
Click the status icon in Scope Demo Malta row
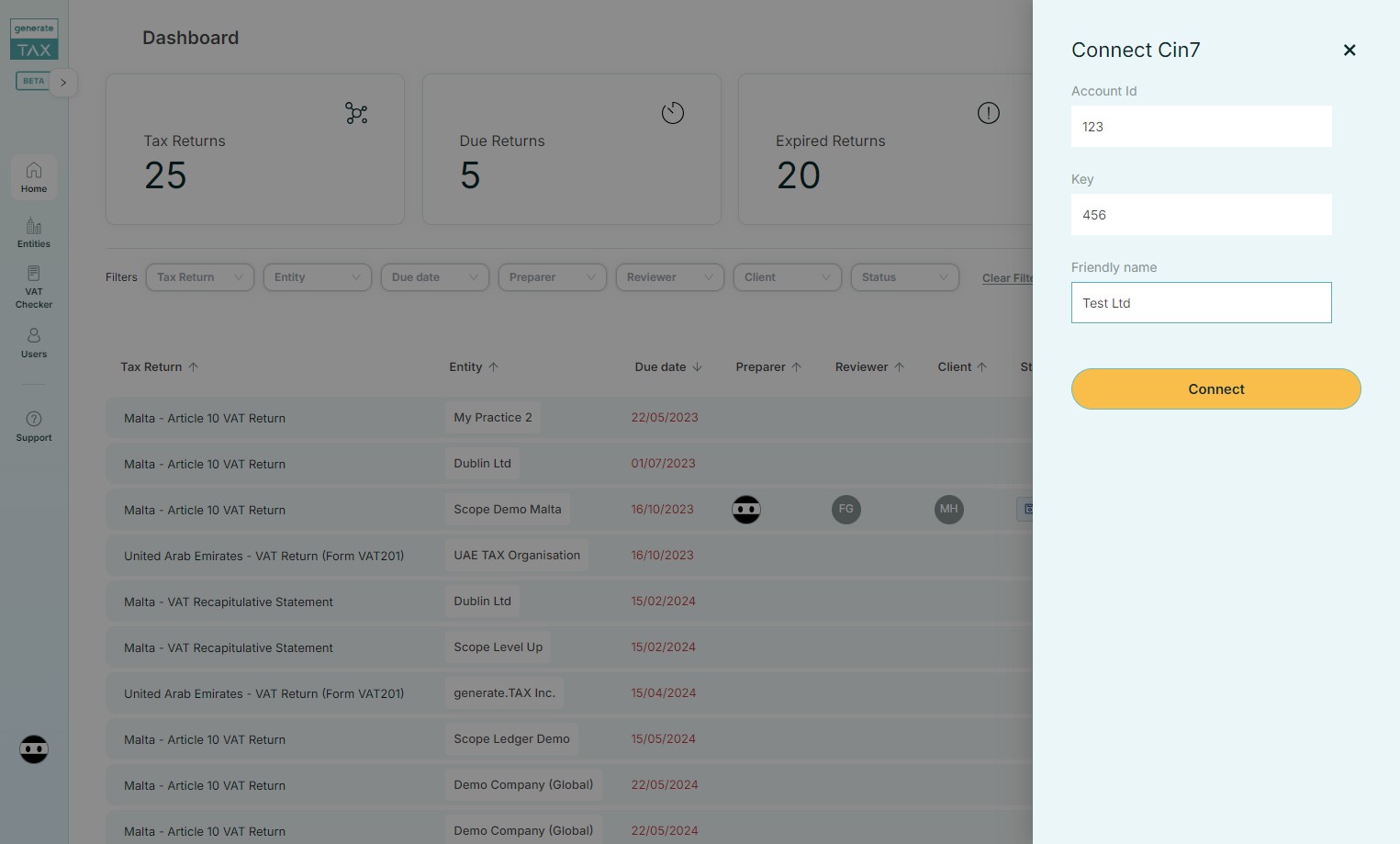coord(1026,509)
